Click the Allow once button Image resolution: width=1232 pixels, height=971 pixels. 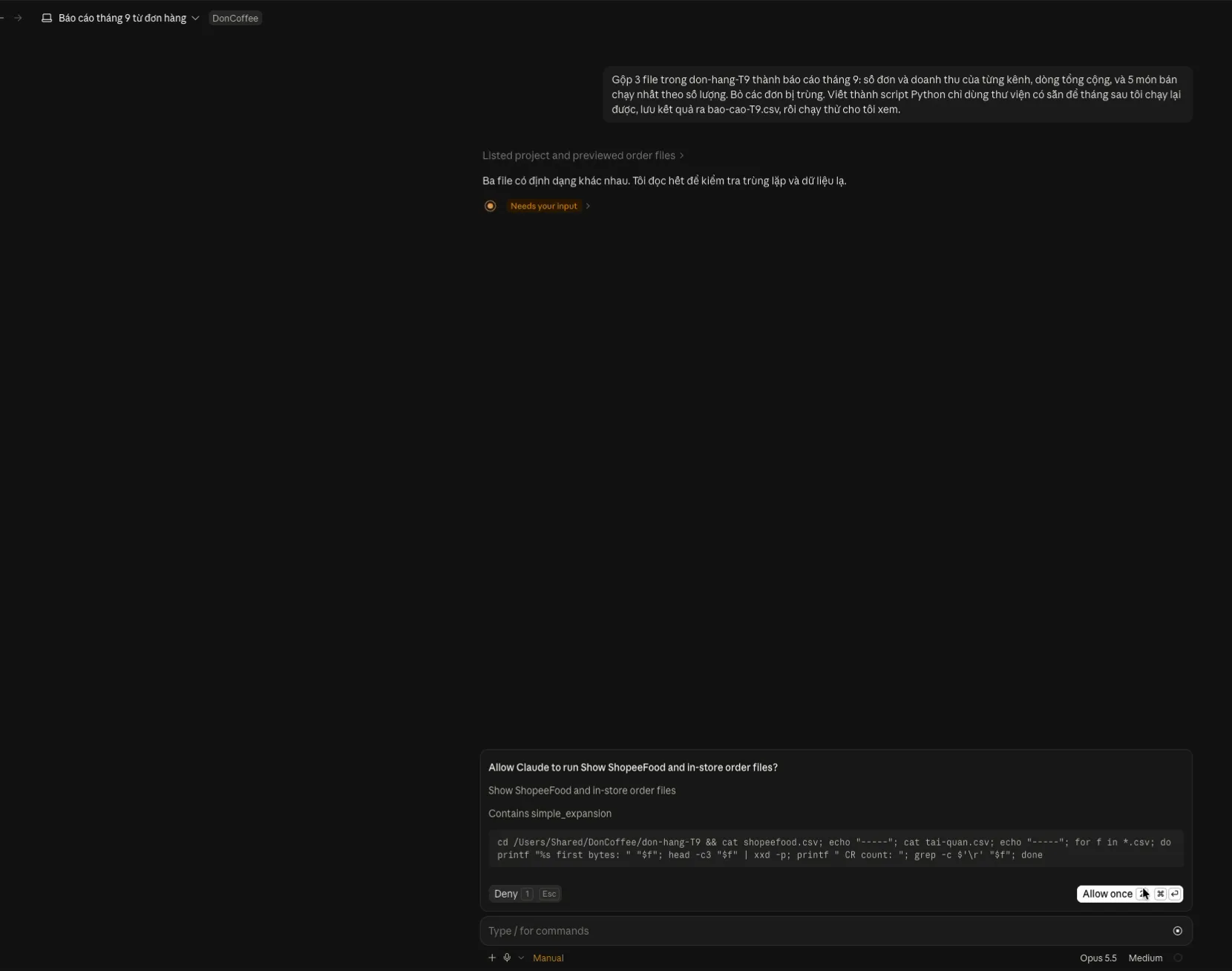(x=1130, y=894)
